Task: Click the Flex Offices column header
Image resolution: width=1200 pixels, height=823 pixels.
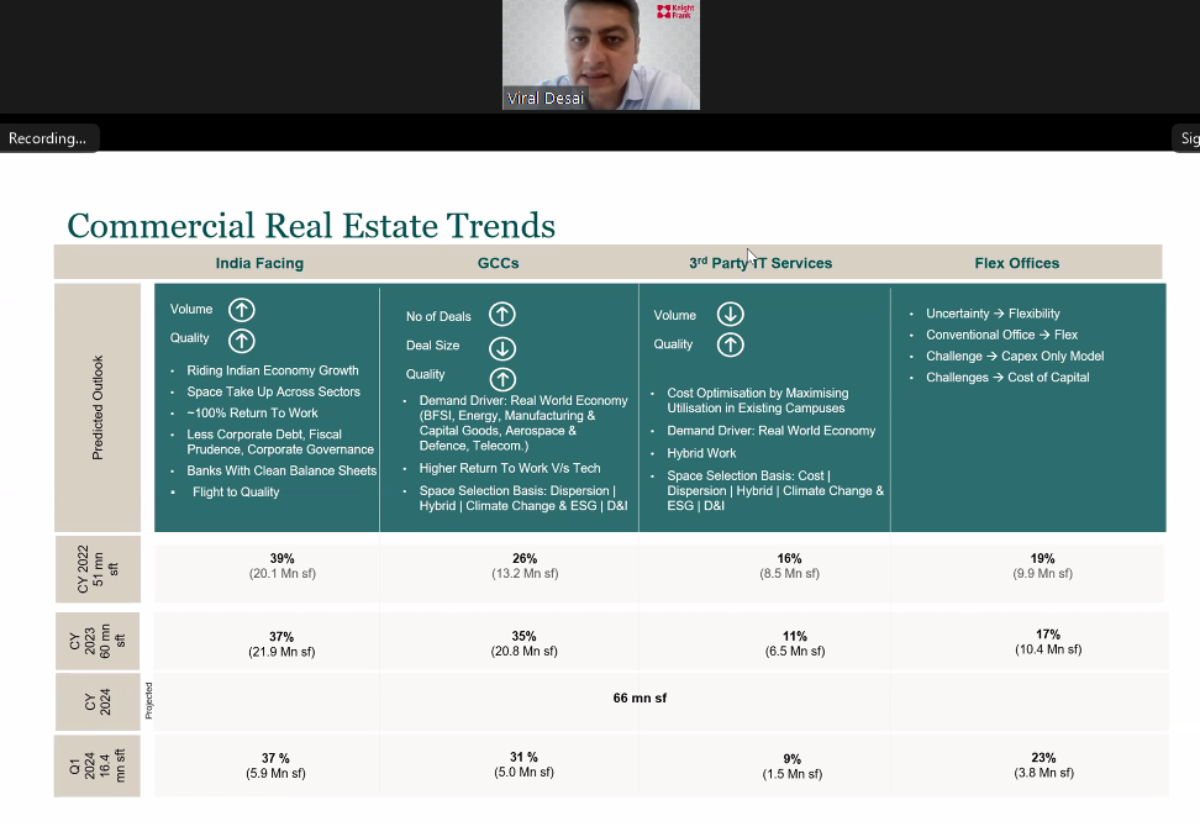Action: (x=1016, y=263)
